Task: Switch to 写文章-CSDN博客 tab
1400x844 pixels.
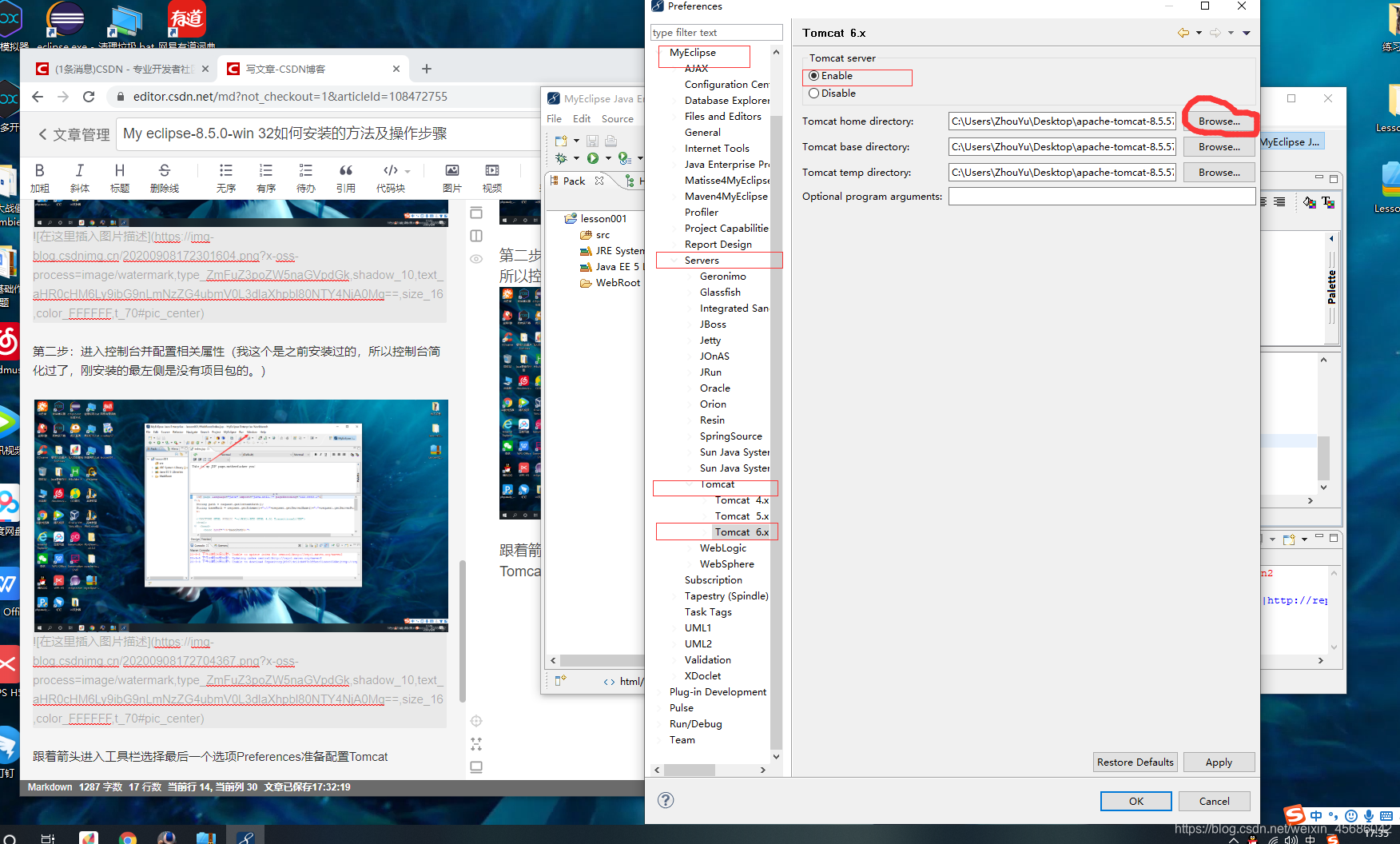Action: 312,70
